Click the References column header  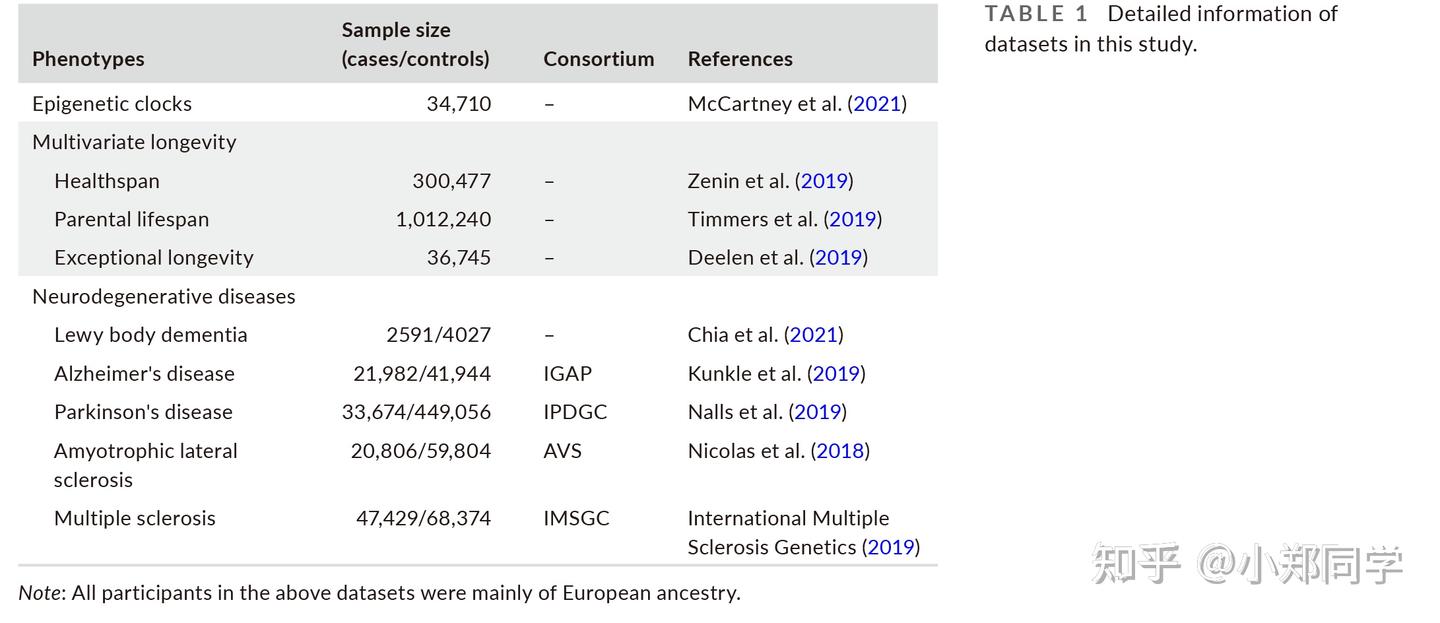click(740, 59)
